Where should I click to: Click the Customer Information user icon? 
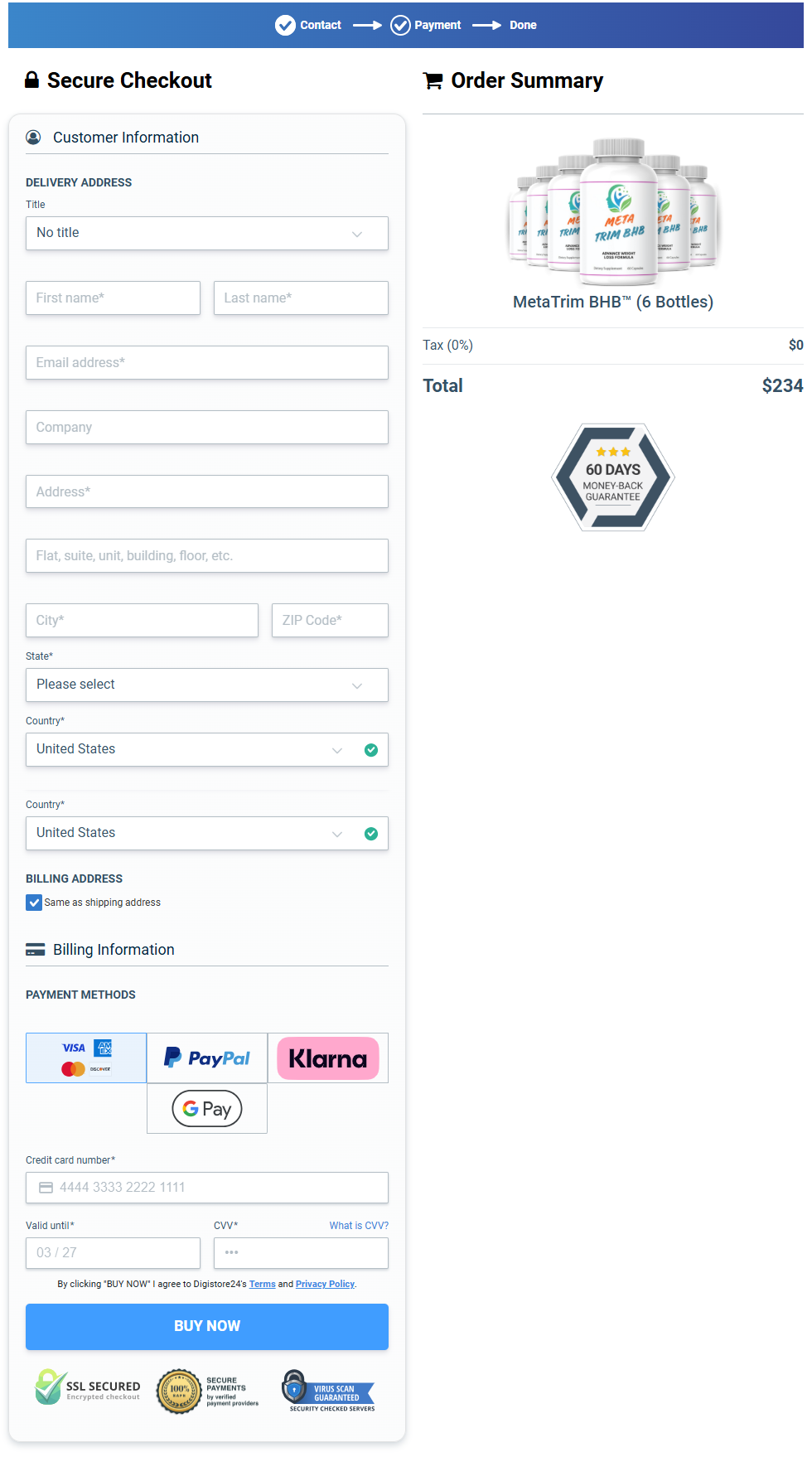(33, 138)
